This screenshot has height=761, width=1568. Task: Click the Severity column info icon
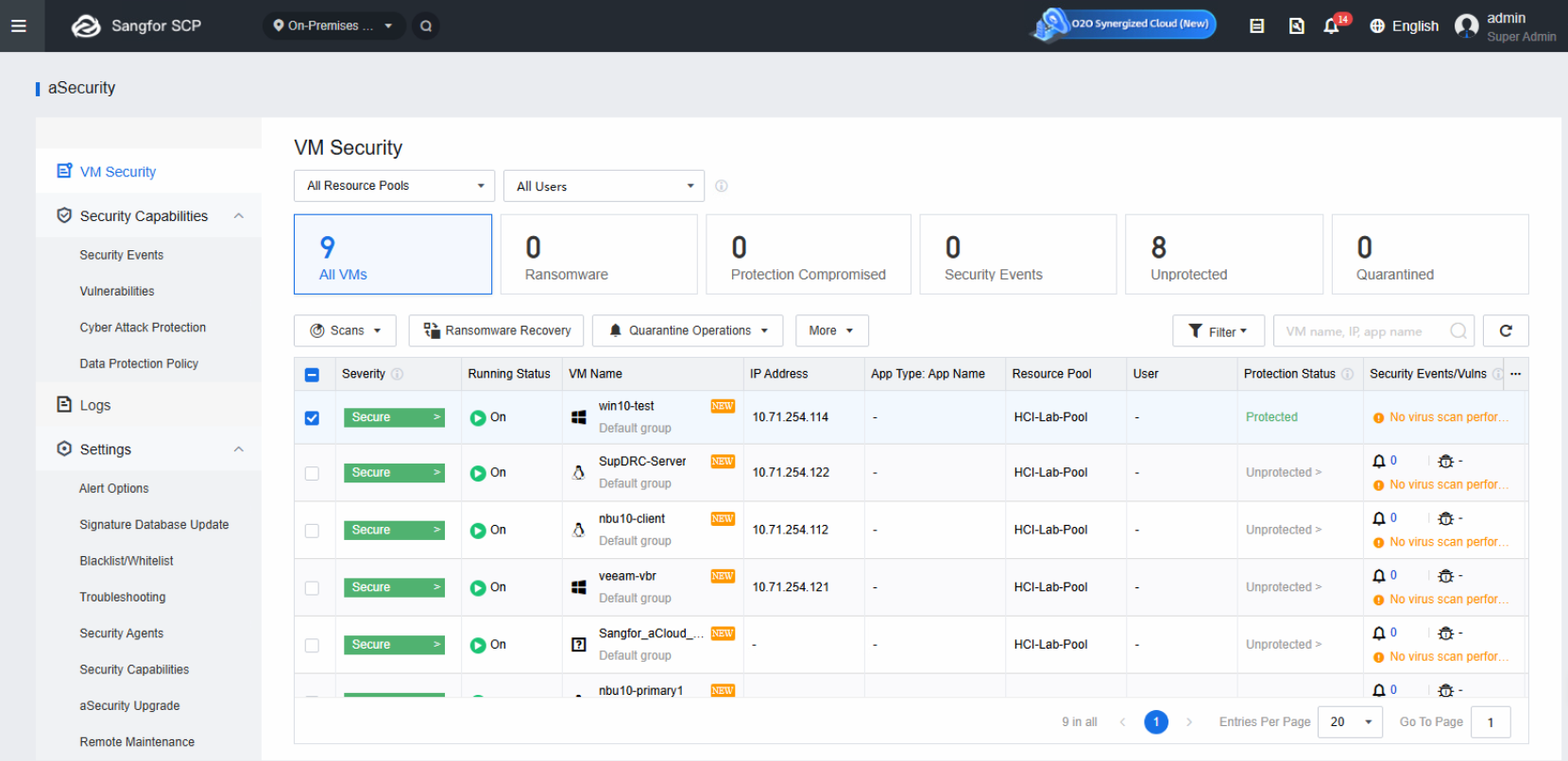pos(398,374)
